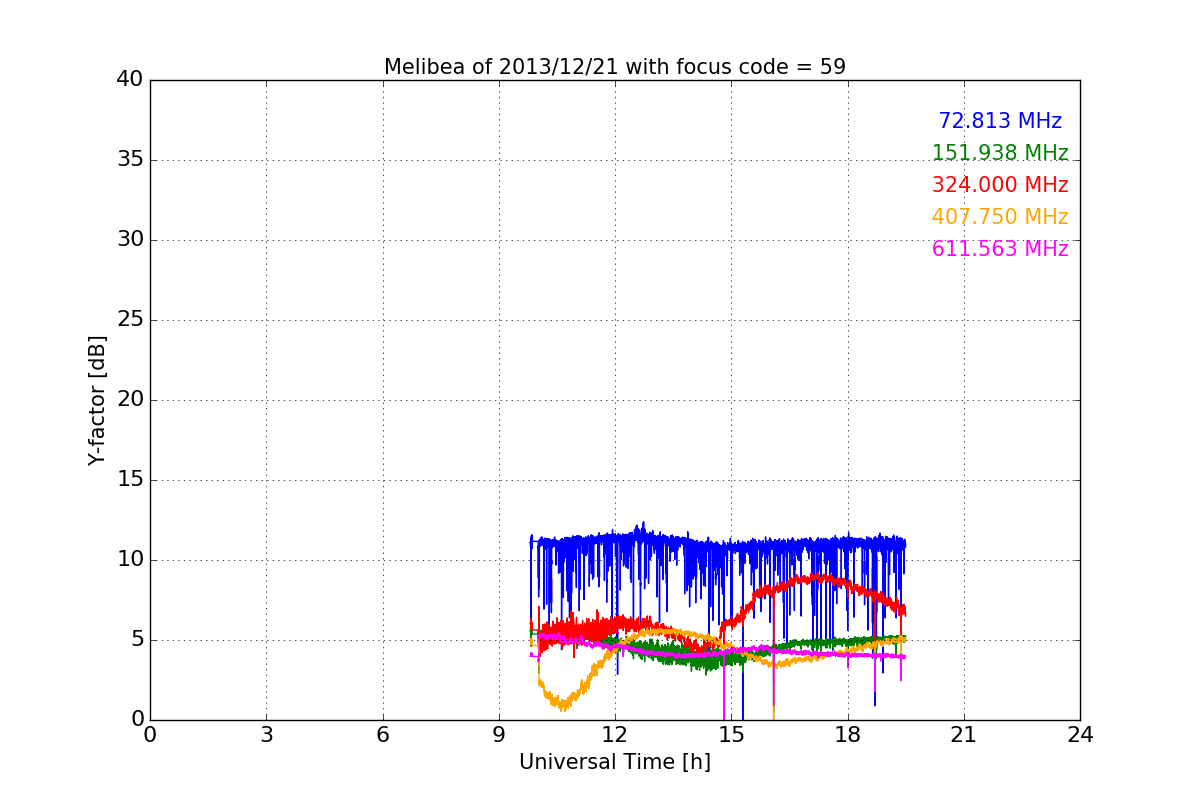Click the red curve's peak near 17 h
The height and width of the screenshot is (800, 1200).
[x=814, y=577]
